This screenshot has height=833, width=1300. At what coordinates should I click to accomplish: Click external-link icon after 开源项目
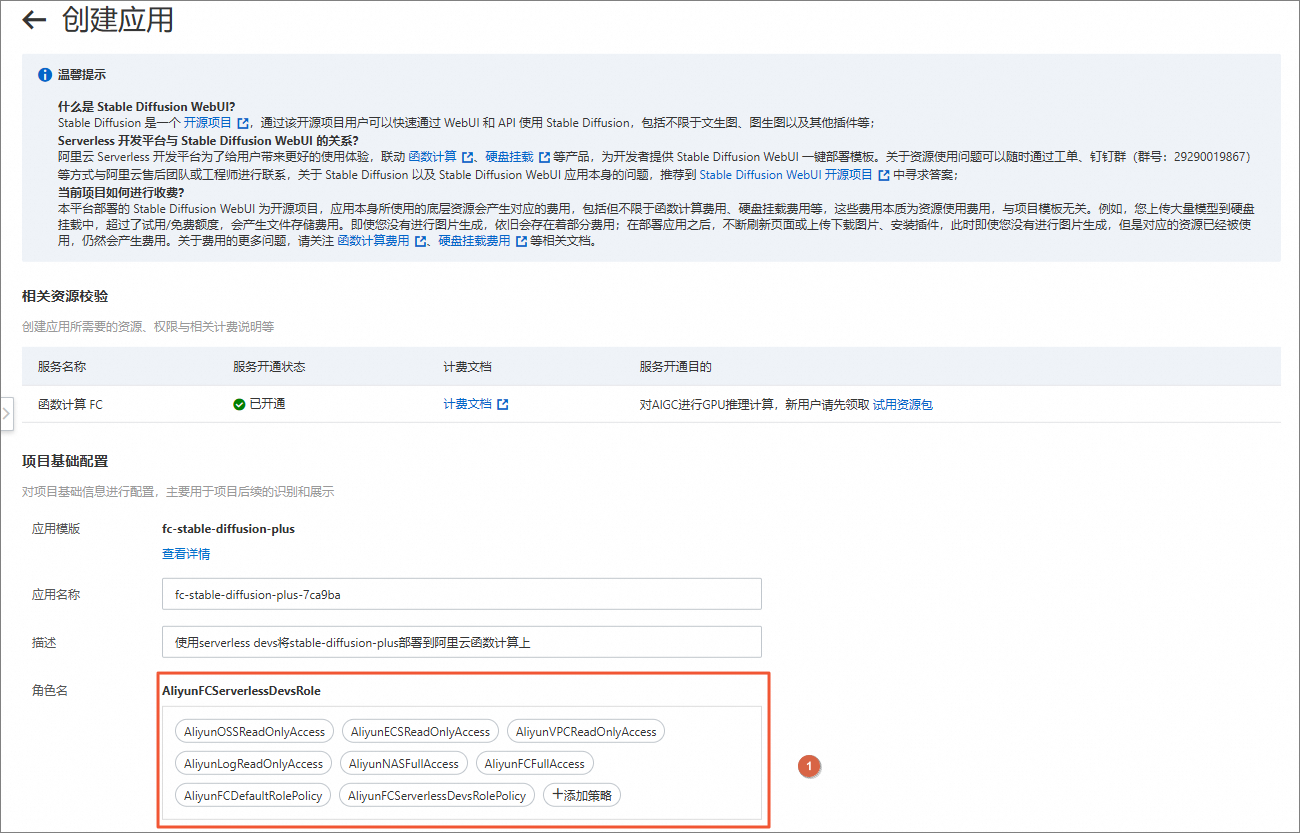click(242, 123)
